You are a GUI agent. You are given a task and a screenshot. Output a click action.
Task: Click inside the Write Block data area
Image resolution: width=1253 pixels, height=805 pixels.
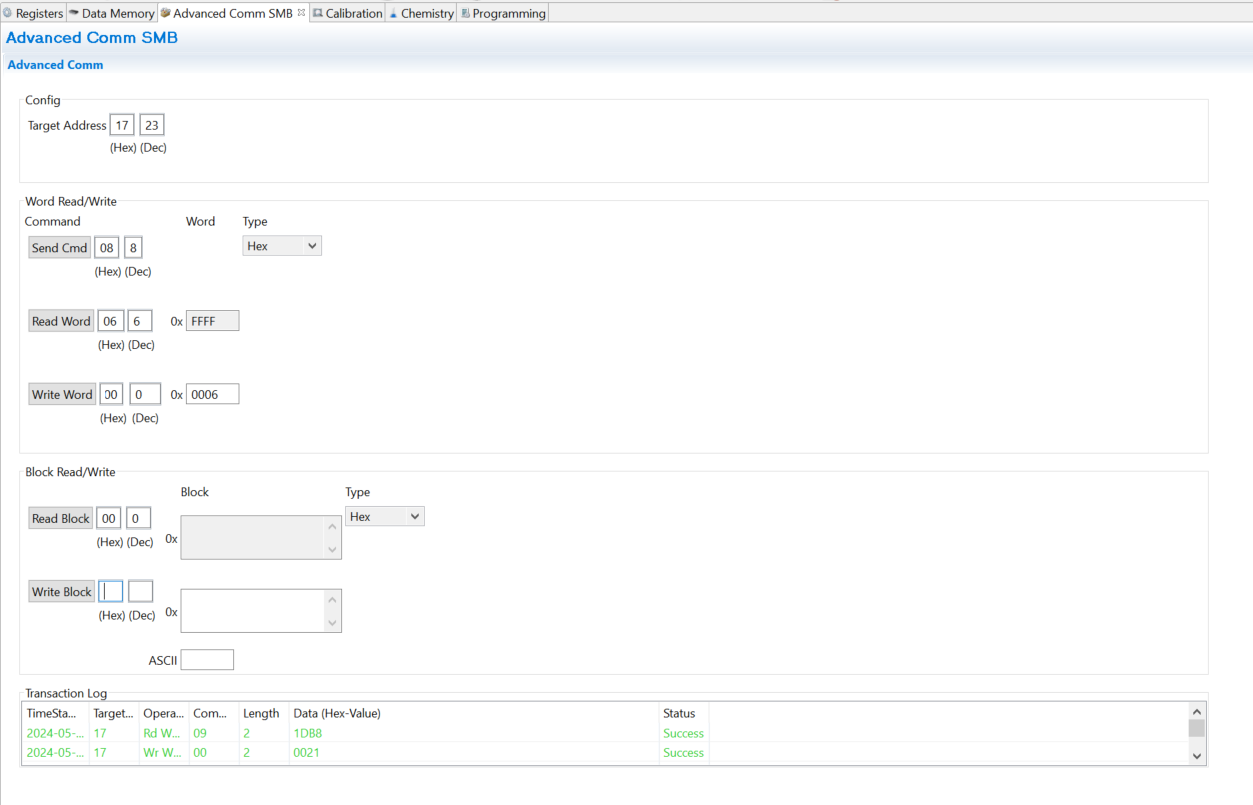click(x=252, y=610)
